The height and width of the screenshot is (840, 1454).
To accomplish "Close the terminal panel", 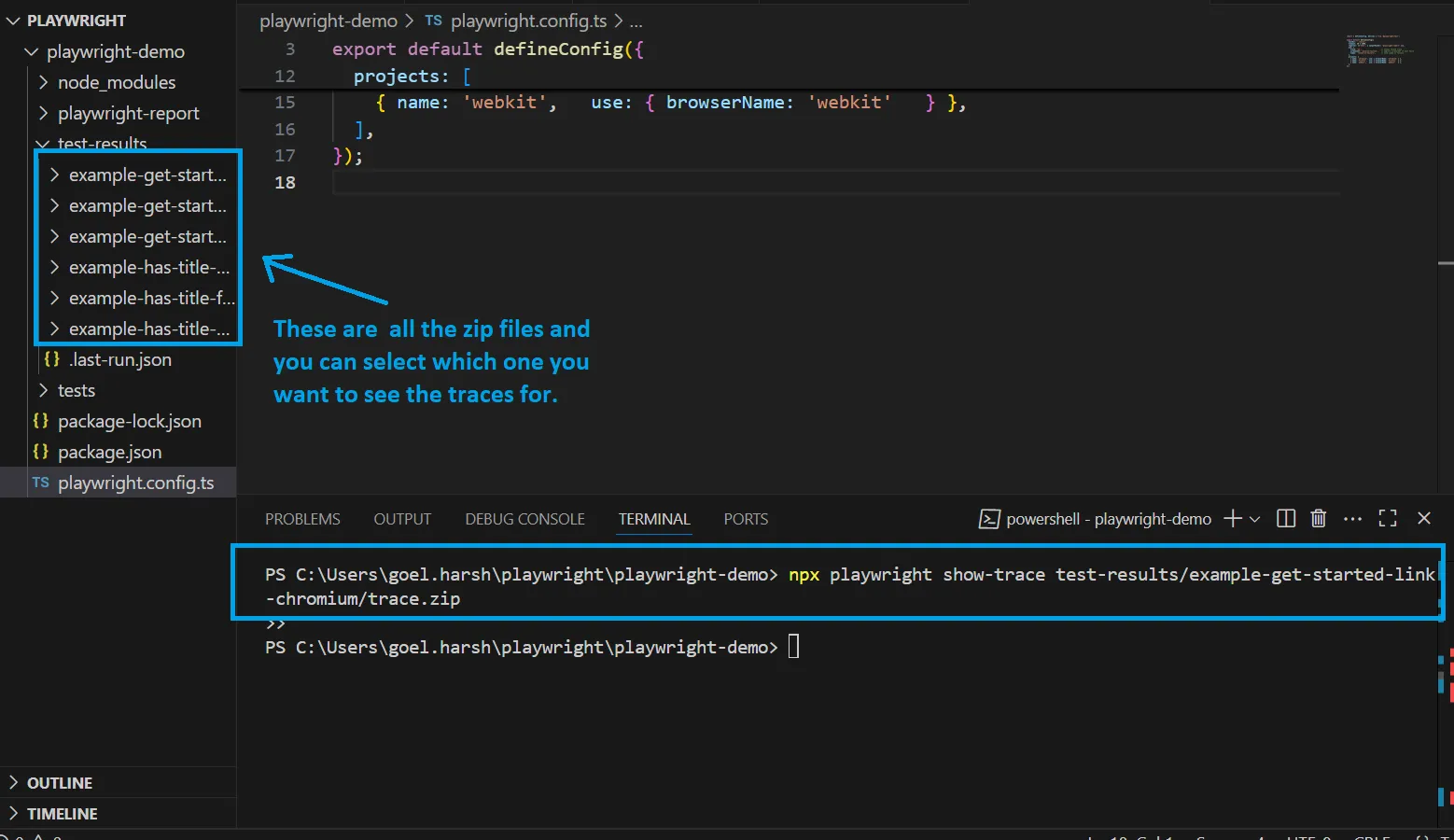I will click(x=1424, y=518).
